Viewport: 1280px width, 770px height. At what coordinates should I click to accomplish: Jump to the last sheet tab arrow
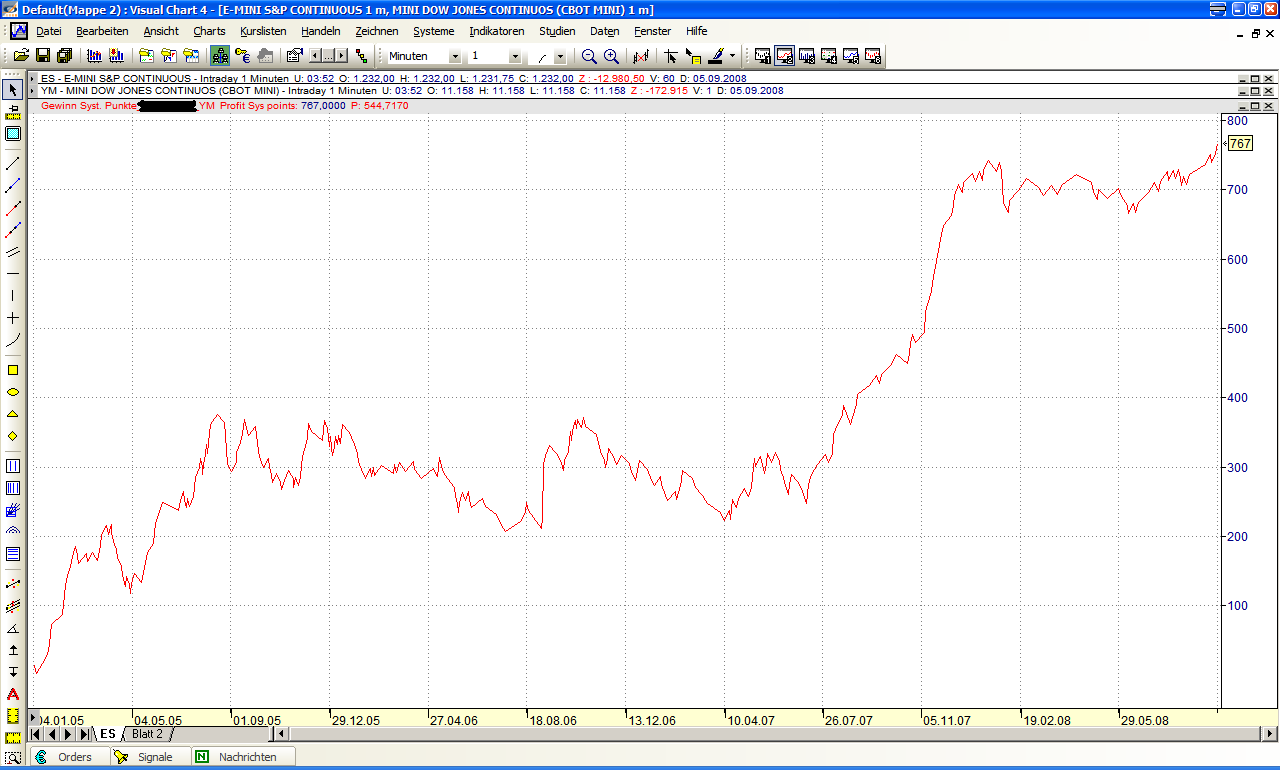pos(83,734)
